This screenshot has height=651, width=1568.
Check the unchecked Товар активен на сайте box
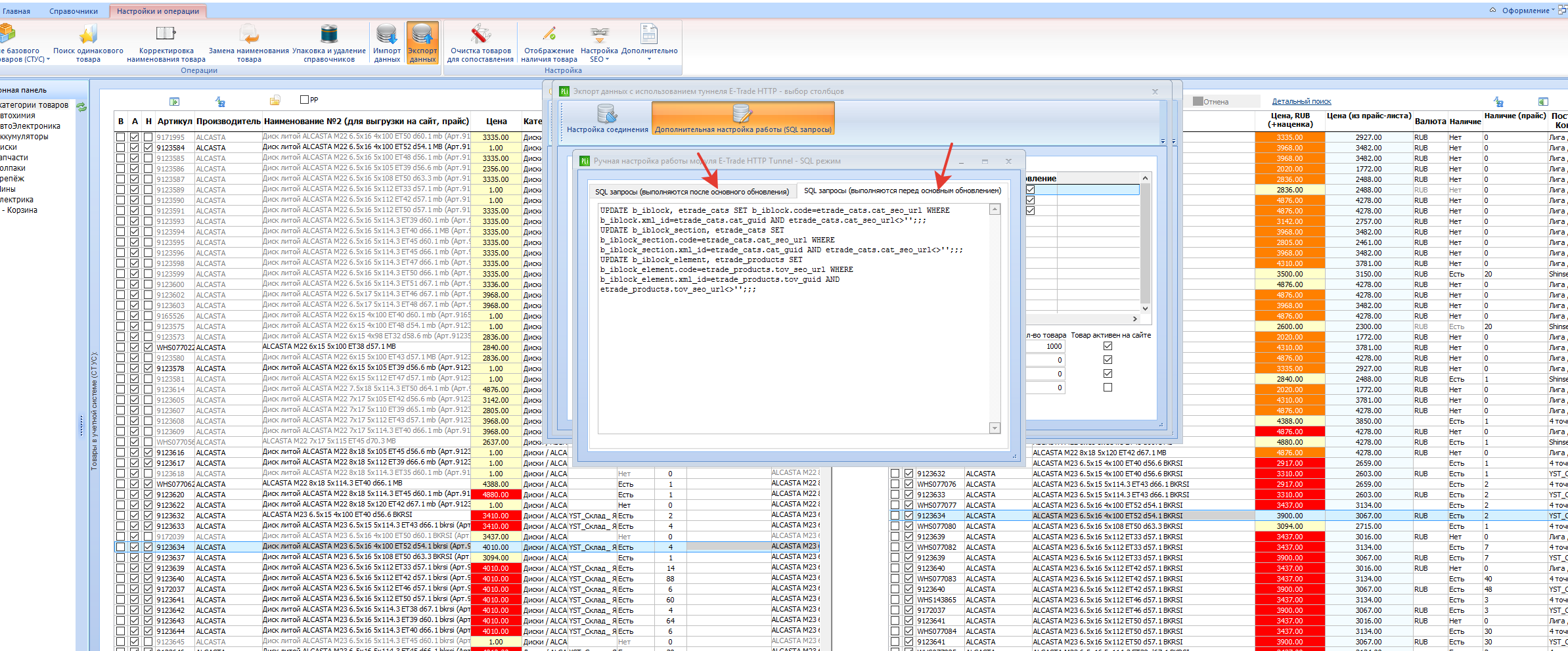click(1108, 388)
